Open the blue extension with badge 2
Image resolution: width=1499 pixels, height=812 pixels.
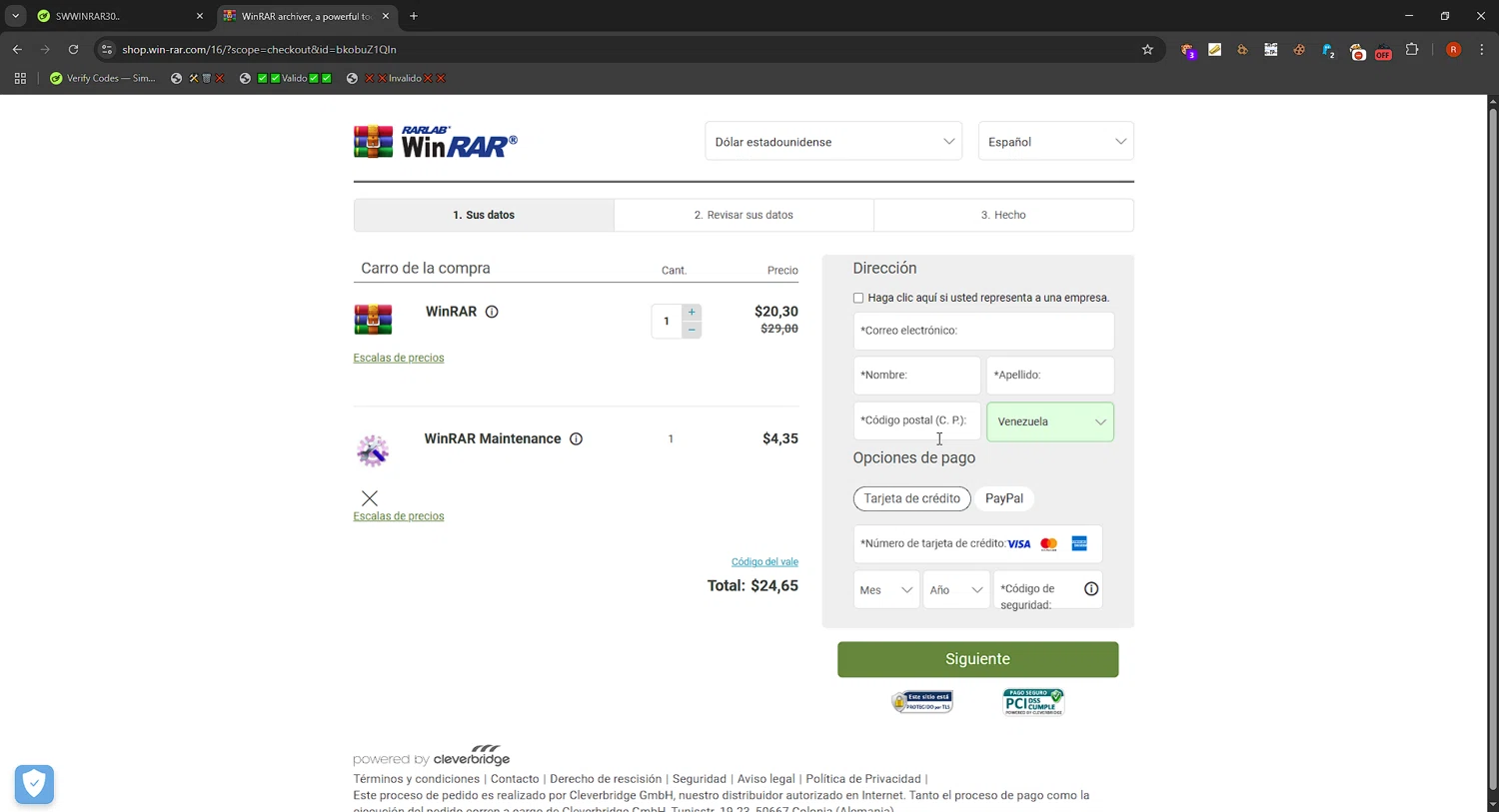[1328, 50]
